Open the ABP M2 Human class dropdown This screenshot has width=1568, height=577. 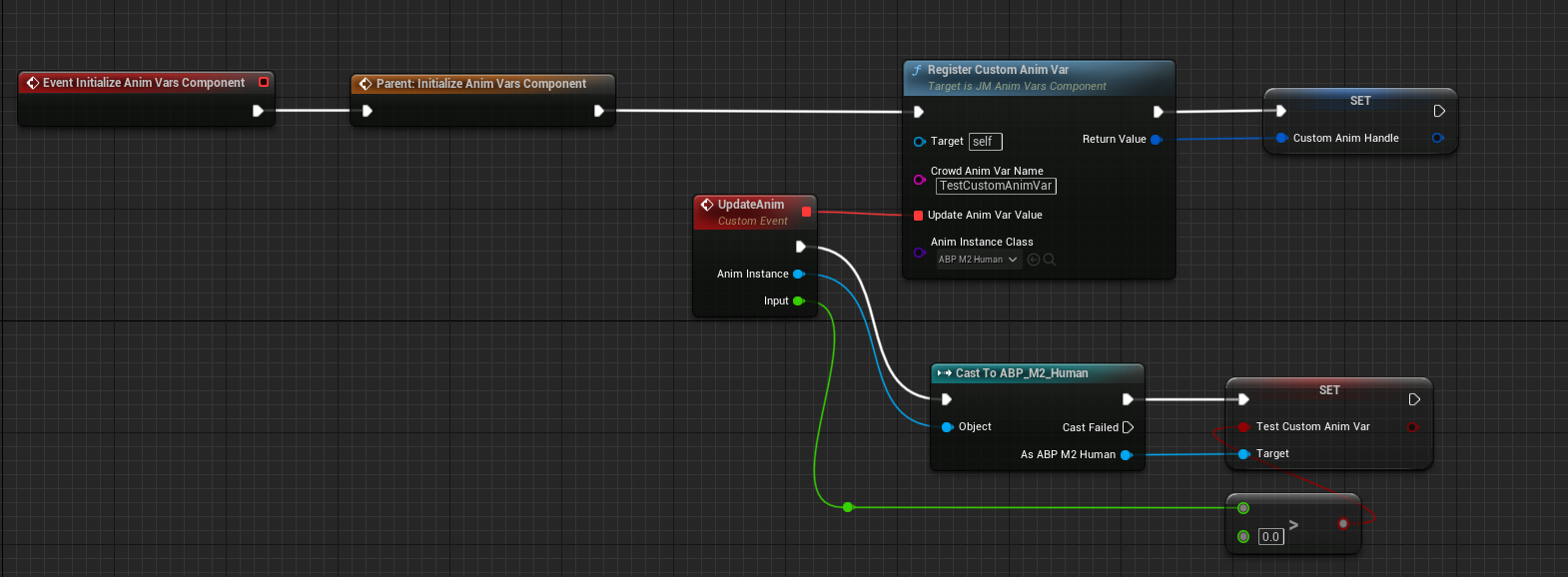coord(978,260)
